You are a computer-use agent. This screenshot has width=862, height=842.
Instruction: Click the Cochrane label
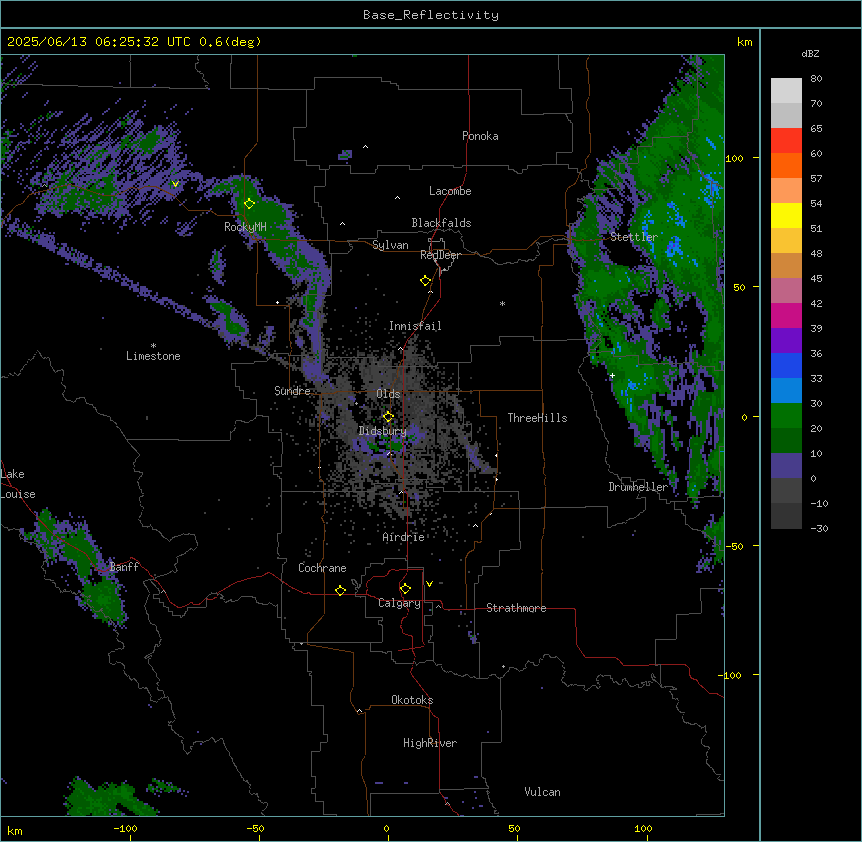pyautogui.click(x=322, y=568)
